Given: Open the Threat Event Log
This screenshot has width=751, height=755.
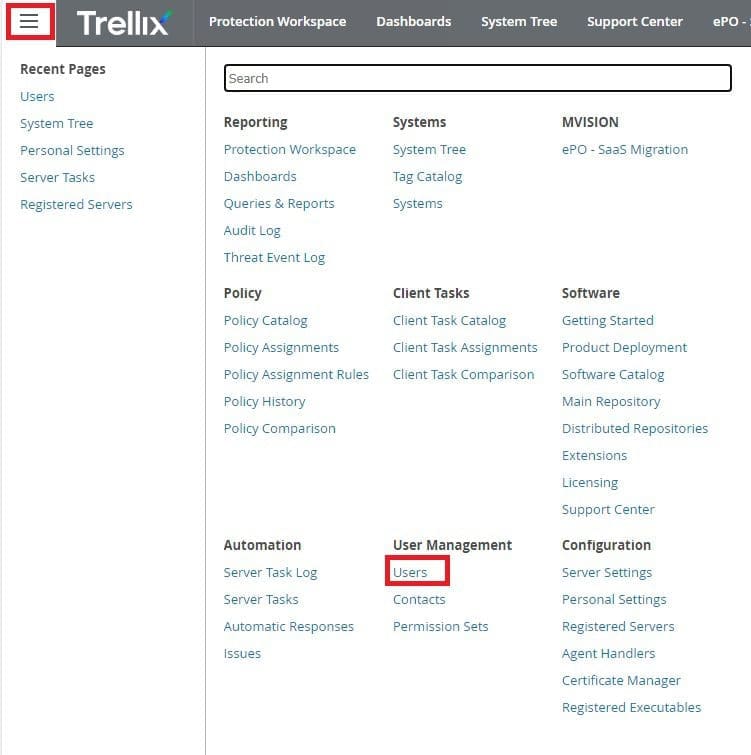Looking at the screenshot, I should (x=274, y=257).
